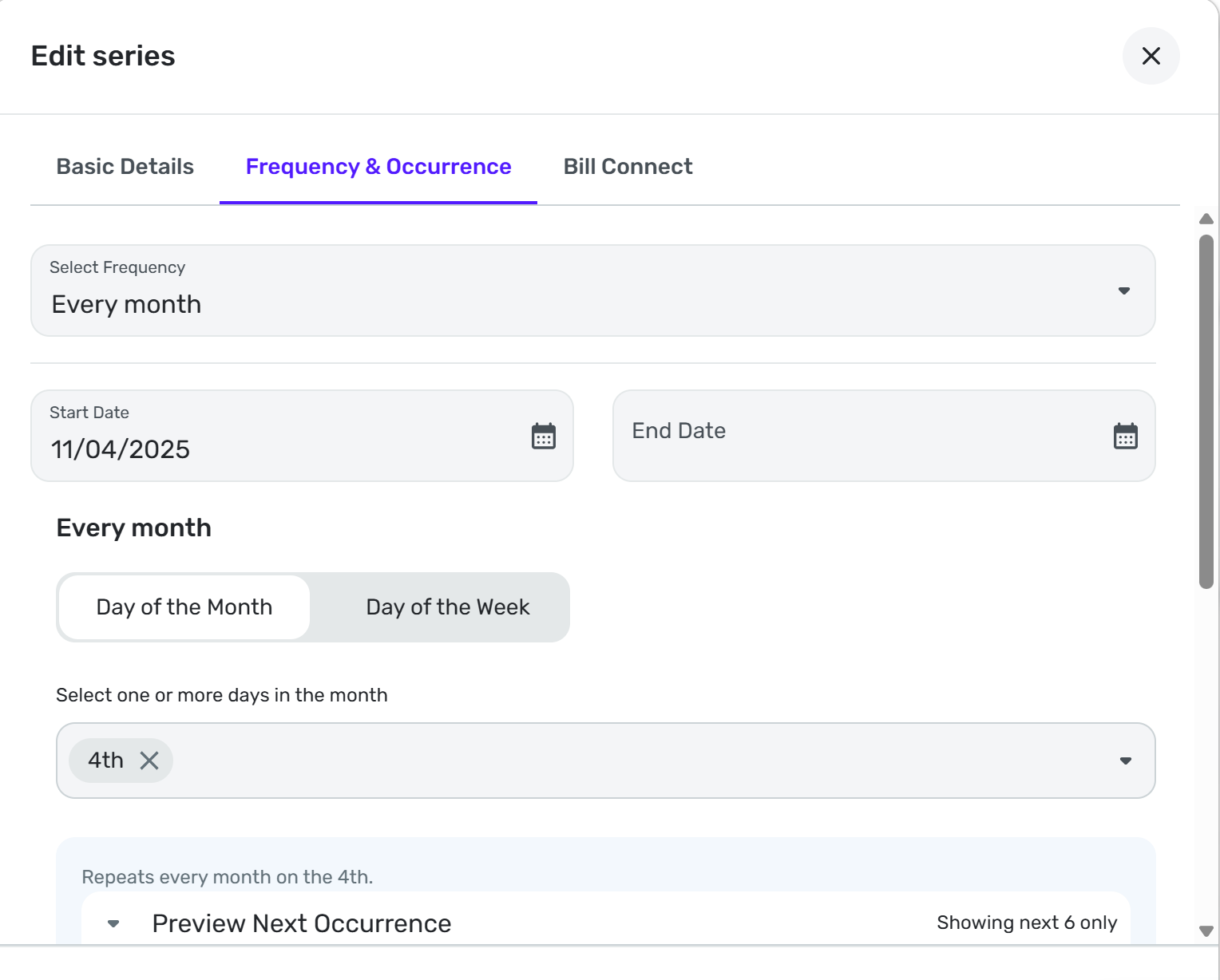Click the Preview Next Occurrence heading
Image resolution: width=1220 pixels, height=980 pixels.
(x=302, y=923)
